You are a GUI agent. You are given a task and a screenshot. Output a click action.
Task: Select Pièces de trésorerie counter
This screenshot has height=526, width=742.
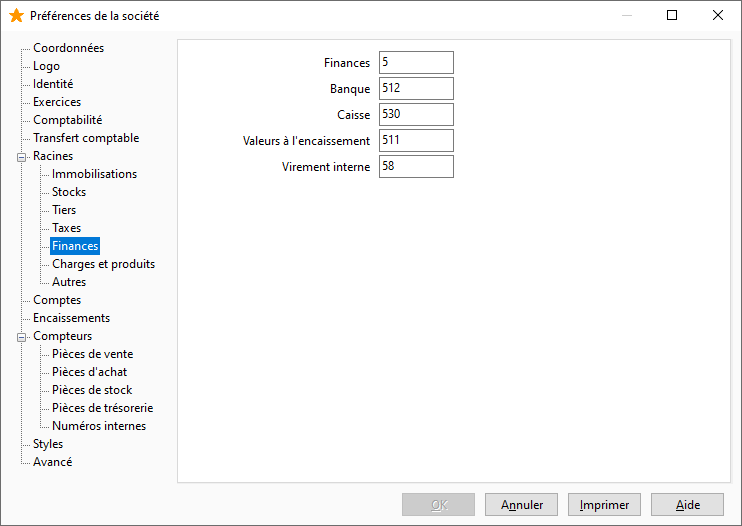(x=103, y=408)
